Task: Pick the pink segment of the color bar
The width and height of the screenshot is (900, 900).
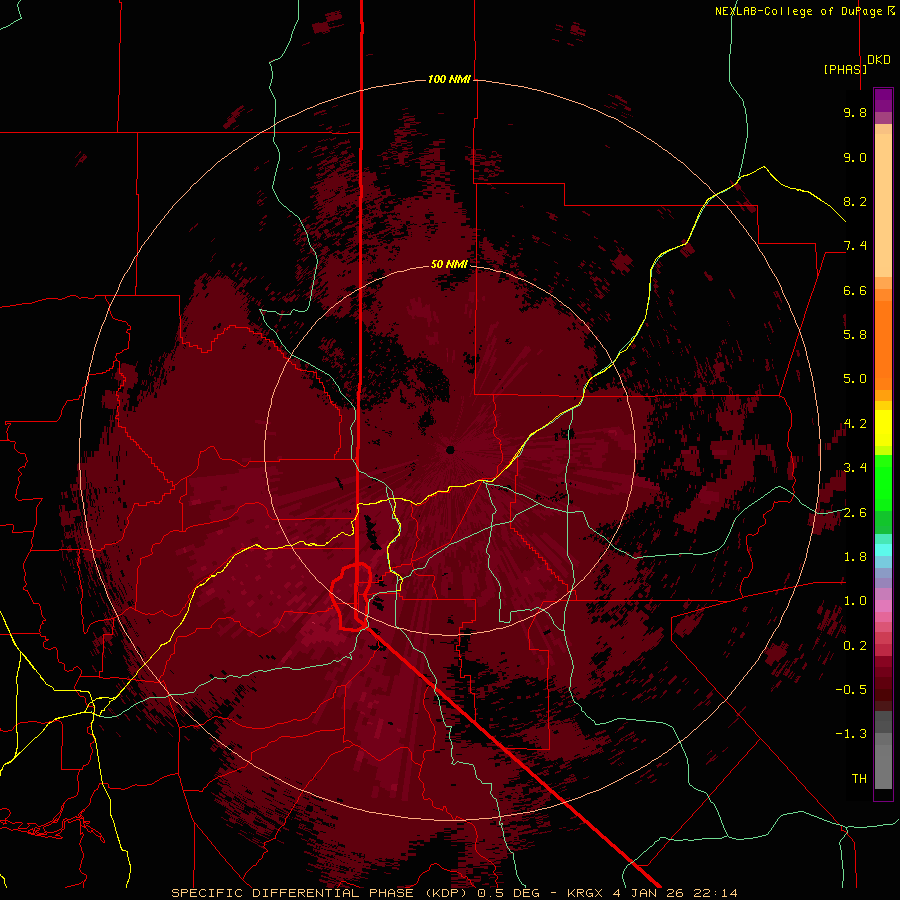Action: 883,605
